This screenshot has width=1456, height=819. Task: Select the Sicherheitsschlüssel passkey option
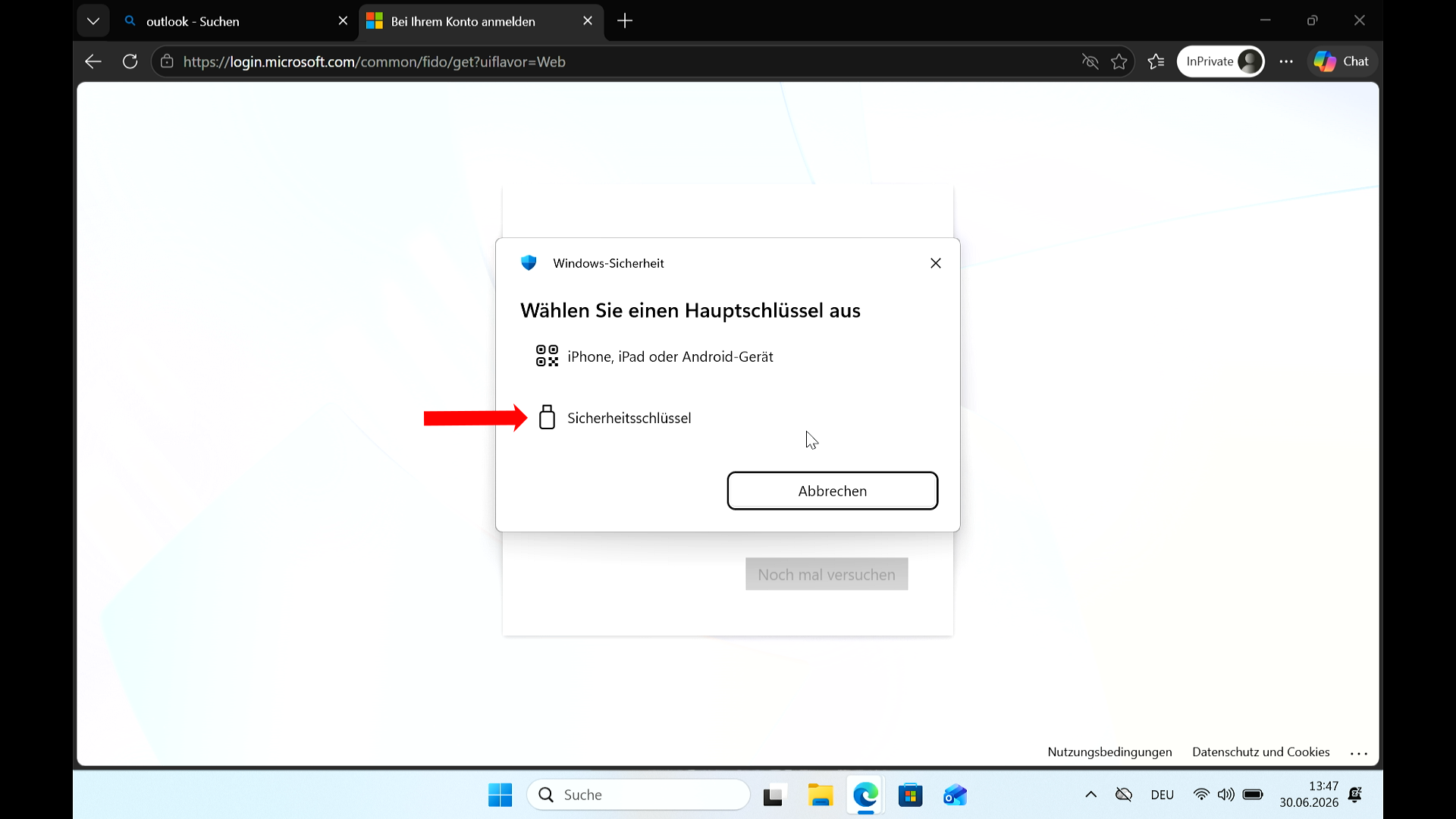click(728, 418)
